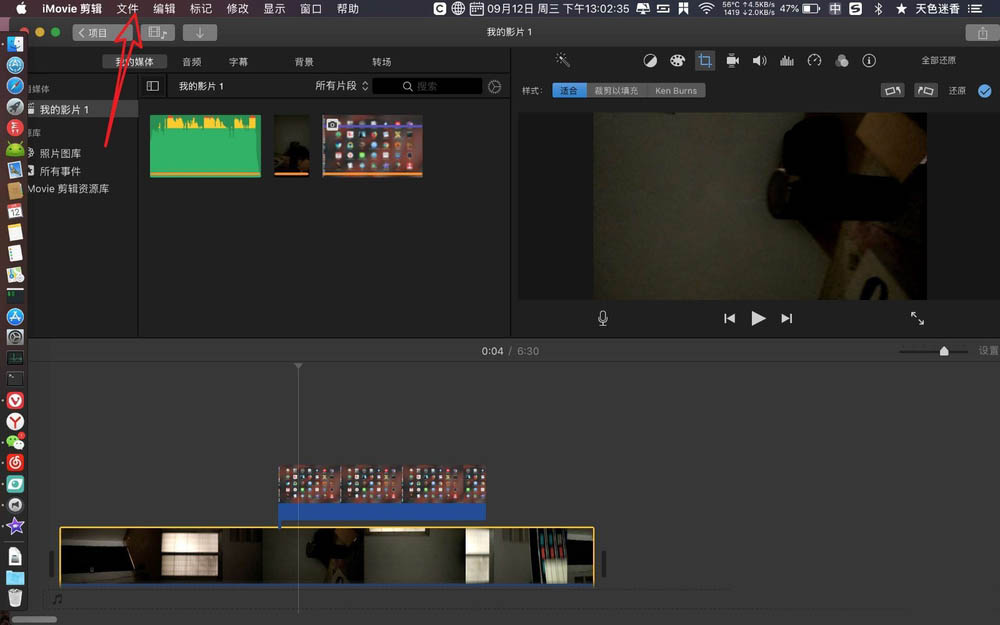Screen dimensions: 1000x625
Task: Open the 帮助 menu
Action: (348, 8)
